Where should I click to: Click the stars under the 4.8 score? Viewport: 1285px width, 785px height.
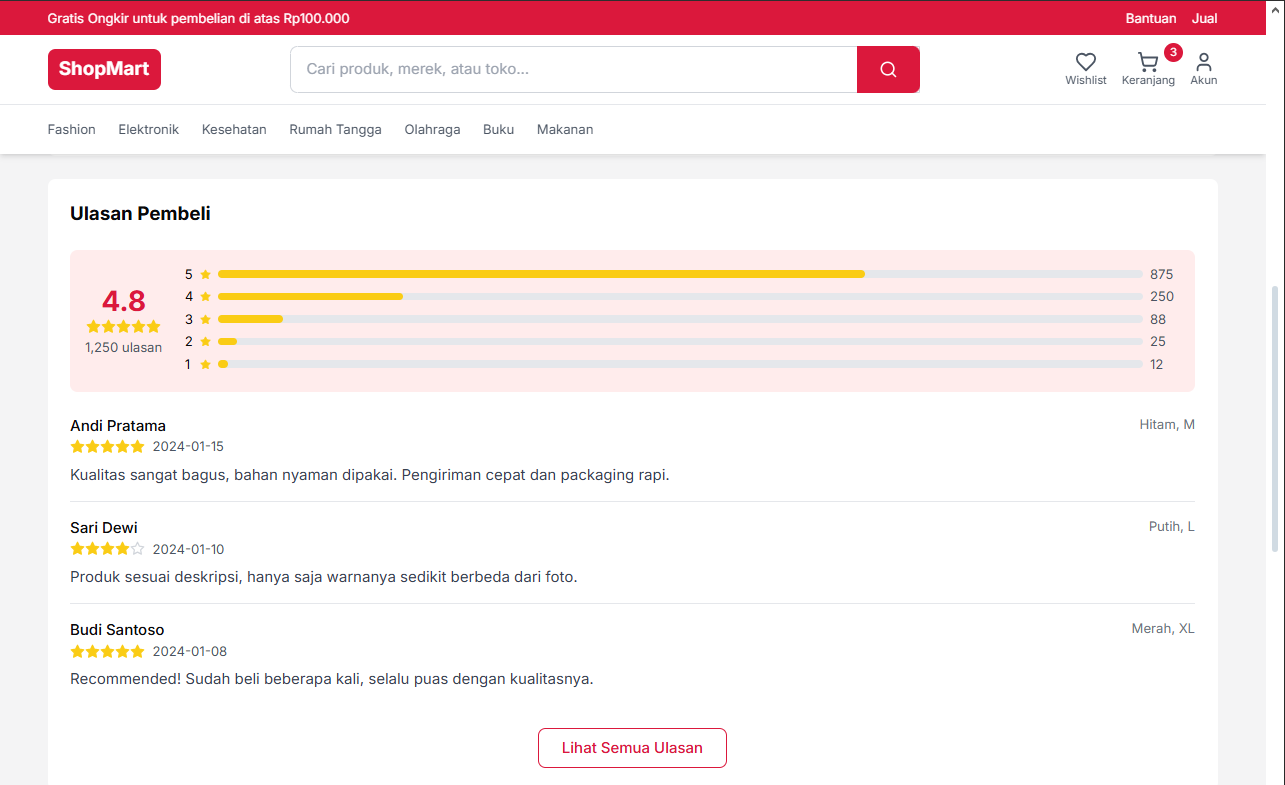pos(123,327)
